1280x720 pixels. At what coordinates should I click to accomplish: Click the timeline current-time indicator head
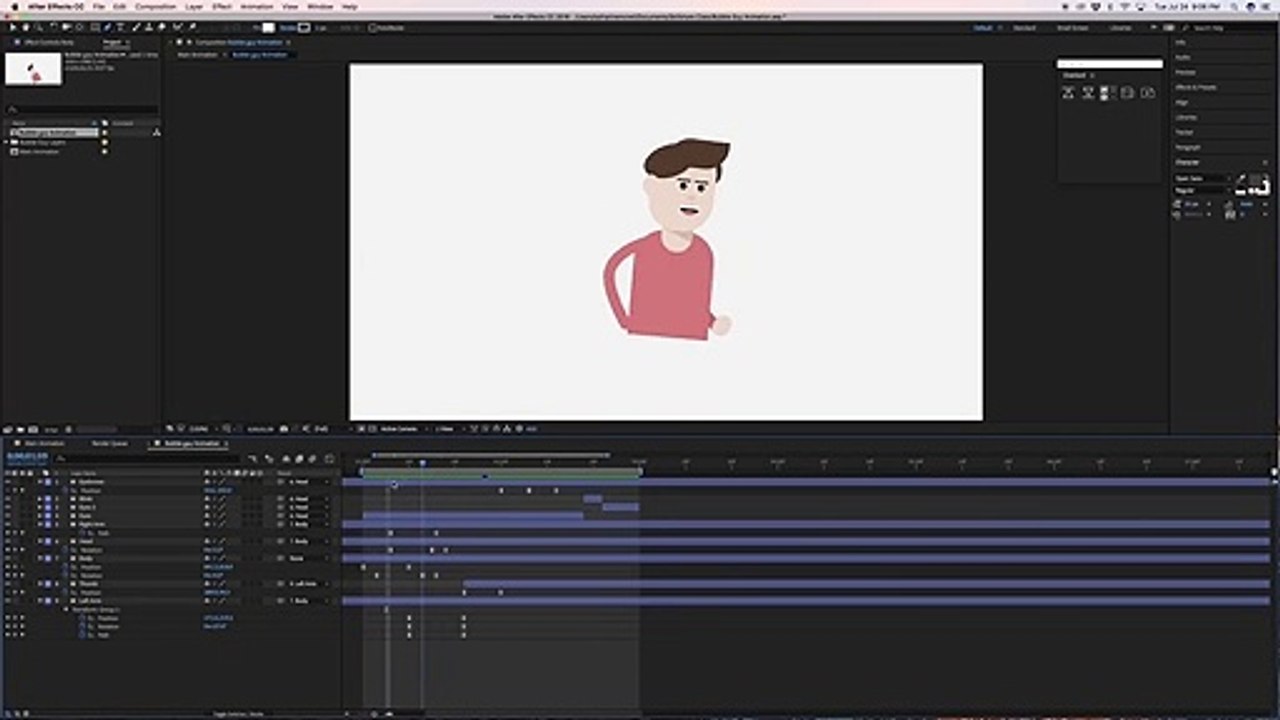click(422, 463)
